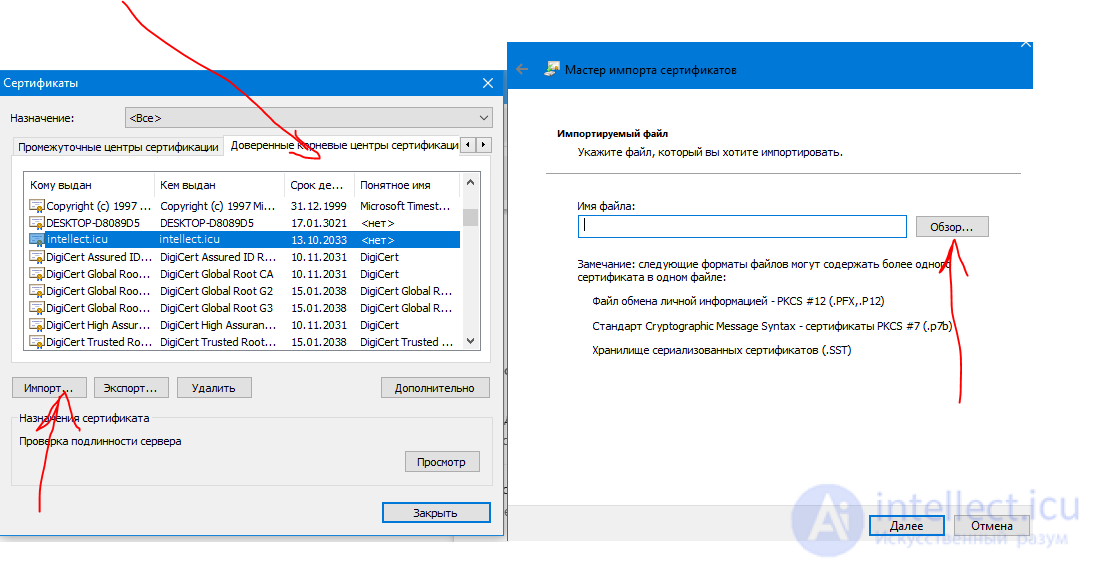Click certificate icon of intellect.icu row
The image size is (1097, 569).
click(x=36, y=239)
